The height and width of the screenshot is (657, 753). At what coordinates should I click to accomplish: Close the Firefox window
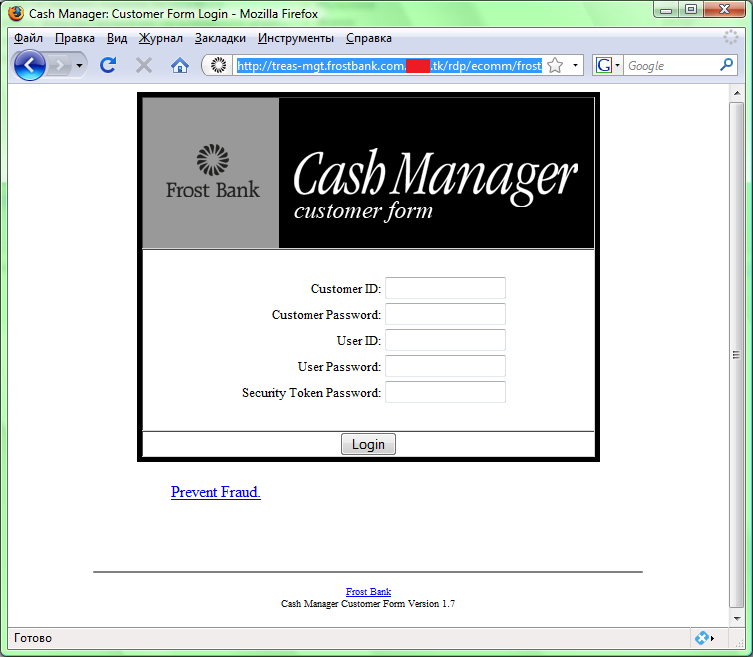[x=725, y=10]
